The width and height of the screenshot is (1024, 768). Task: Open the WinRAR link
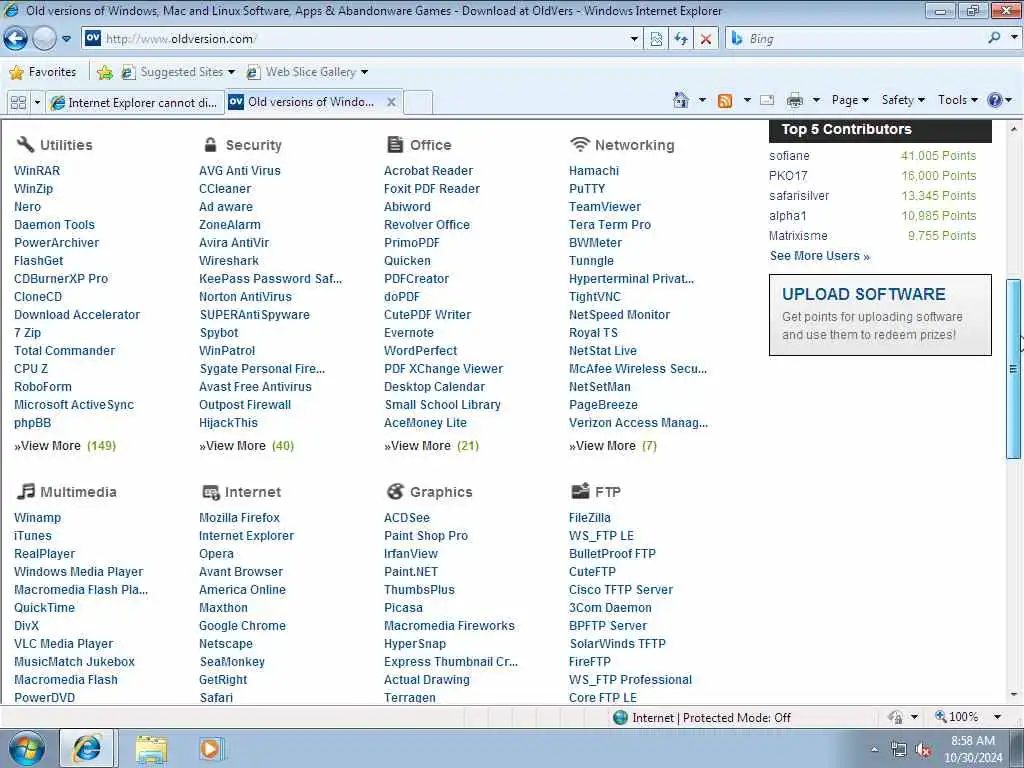37,170
